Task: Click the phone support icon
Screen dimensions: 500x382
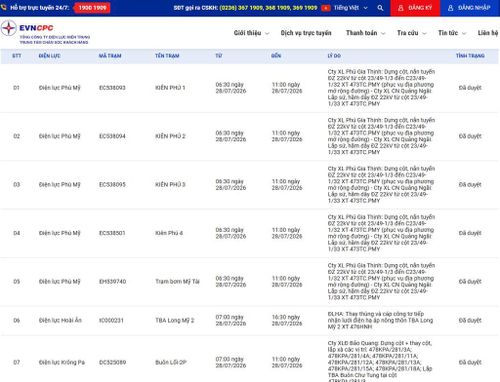Action: pyautogui.click(x=3, y=7)
